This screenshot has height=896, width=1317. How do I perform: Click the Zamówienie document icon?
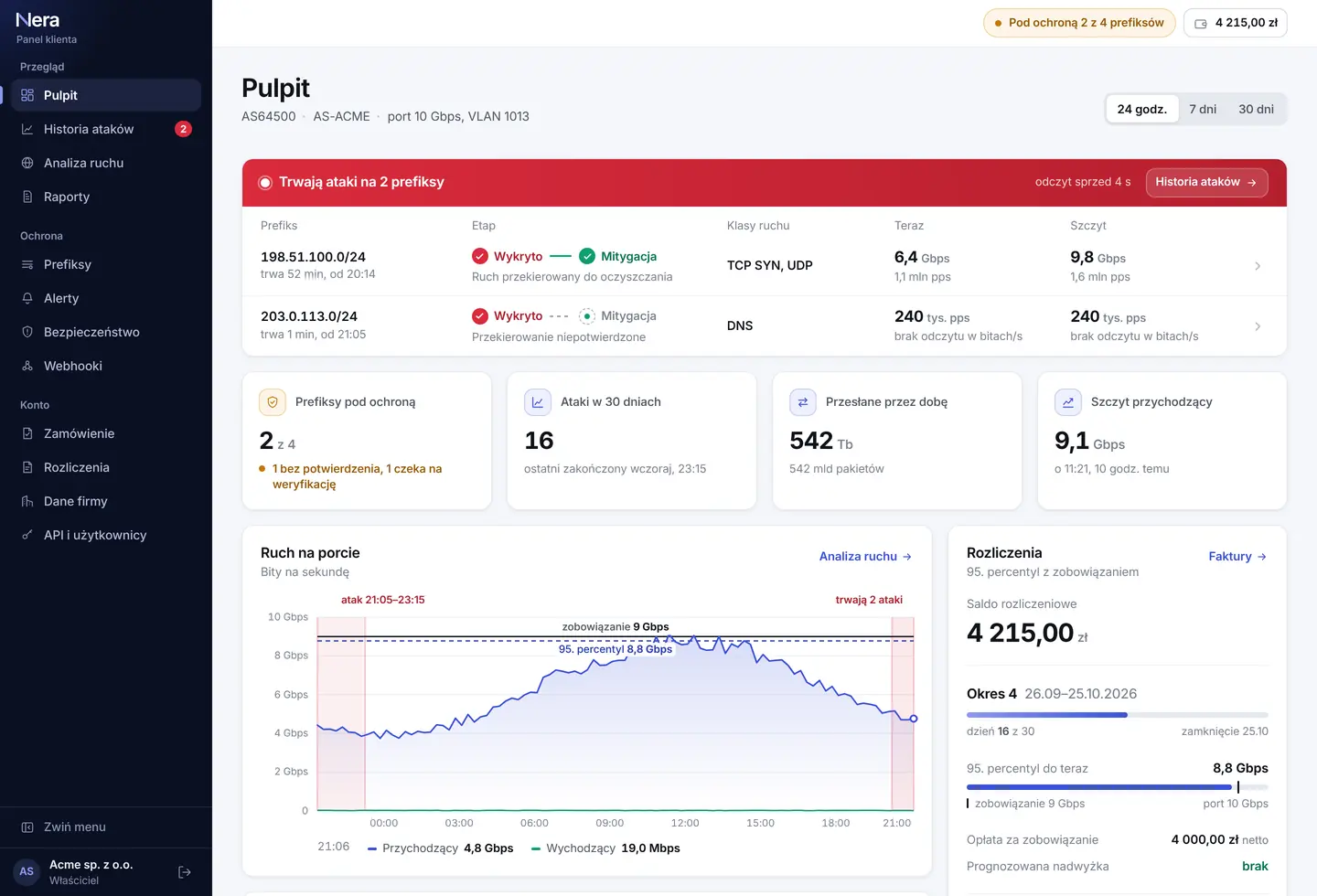coord(27,433)
